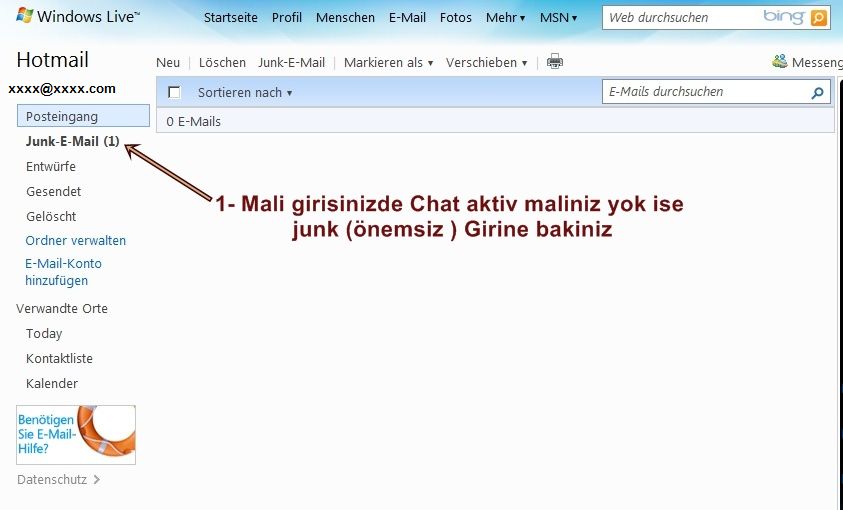Image resolution: width=843 pixels, height=510 pixels.
Task: Click the Bing search button icon
Action: click(x=819, y=18)
